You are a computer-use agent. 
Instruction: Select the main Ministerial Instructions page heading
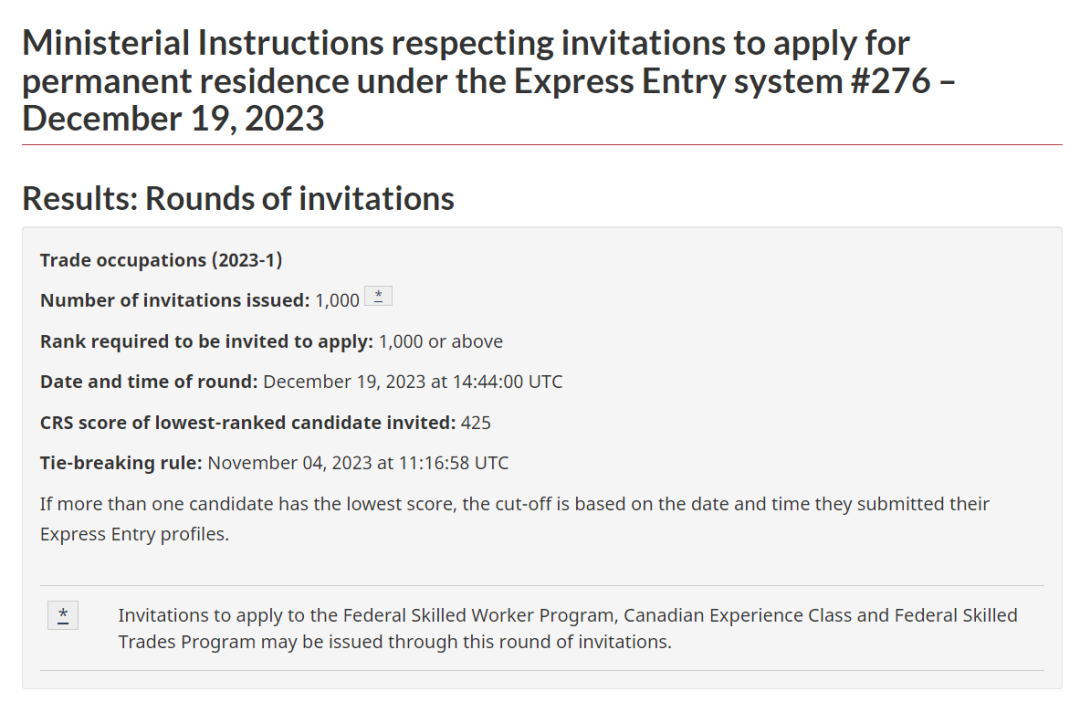point(488,81)
